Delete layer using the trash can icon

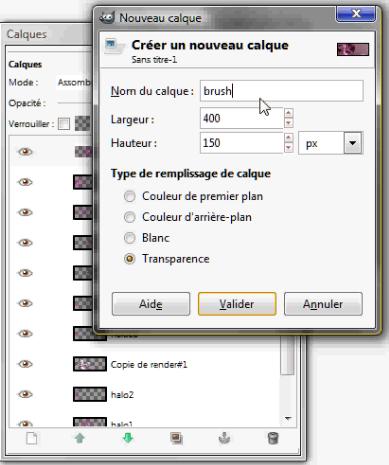(273, 438)
